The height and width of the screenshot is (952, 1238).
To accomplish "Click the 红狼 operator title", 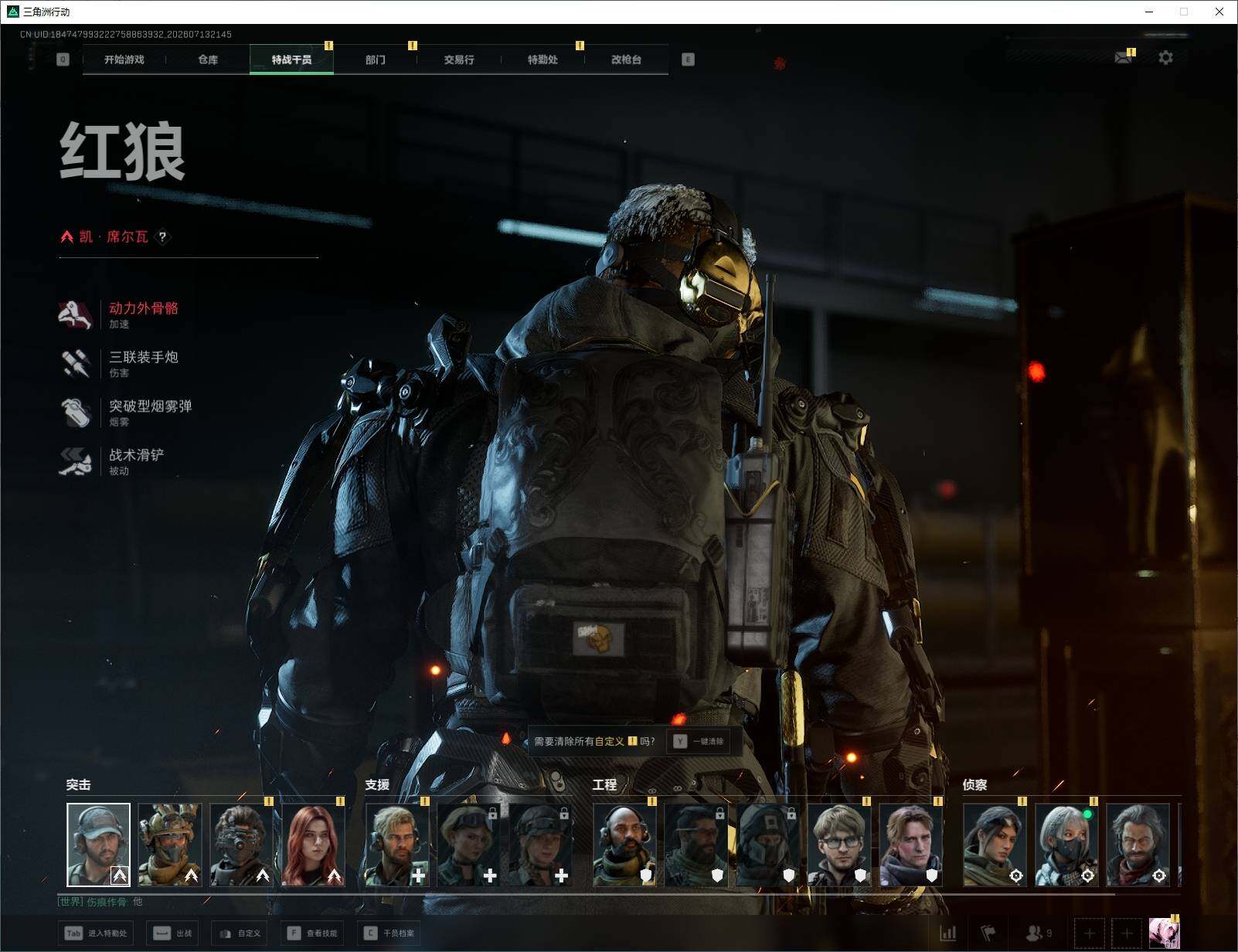I will coord(123,151).
